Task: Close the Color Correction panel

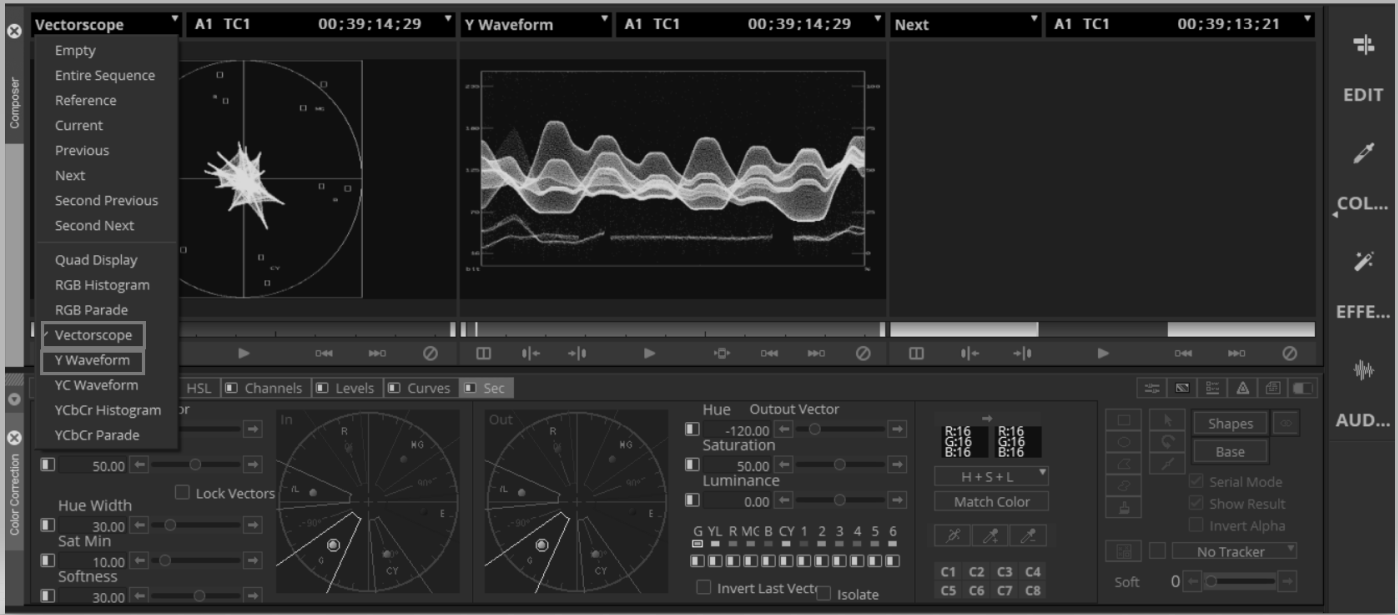Action: pos(14,438)
